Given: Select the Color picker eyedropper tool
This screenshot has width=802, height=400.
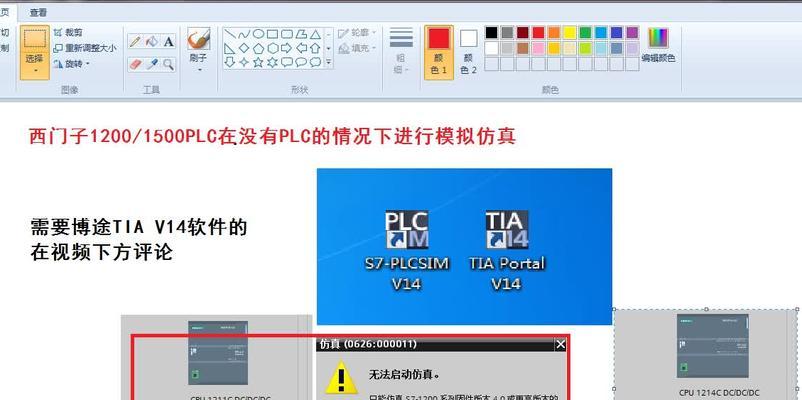Looking at the screenshot, I should pyautogui.click(x=152, y=64).
